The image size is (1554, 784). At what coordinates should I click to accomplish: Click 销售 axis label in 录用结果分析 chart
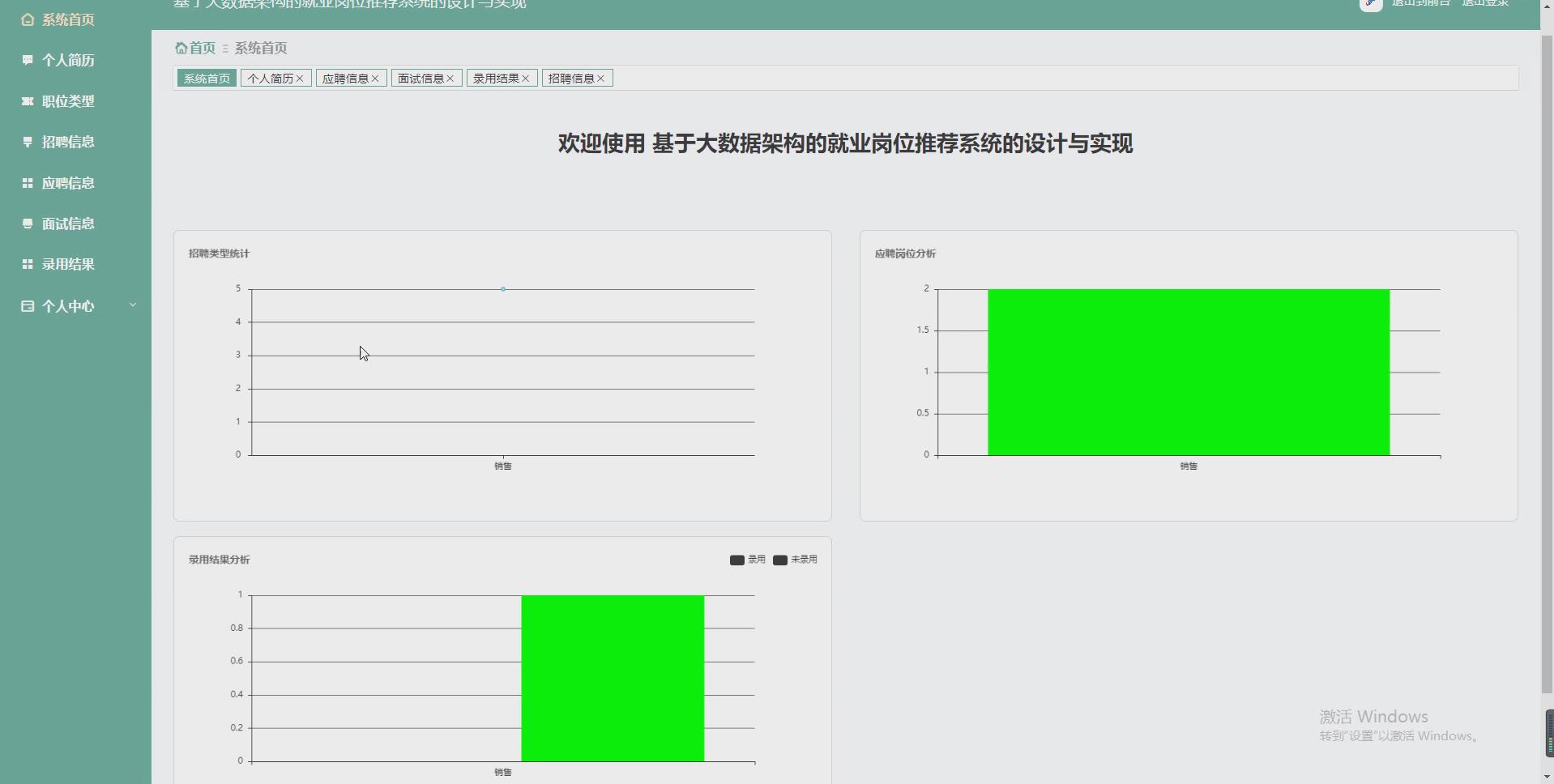pos(503,772)
